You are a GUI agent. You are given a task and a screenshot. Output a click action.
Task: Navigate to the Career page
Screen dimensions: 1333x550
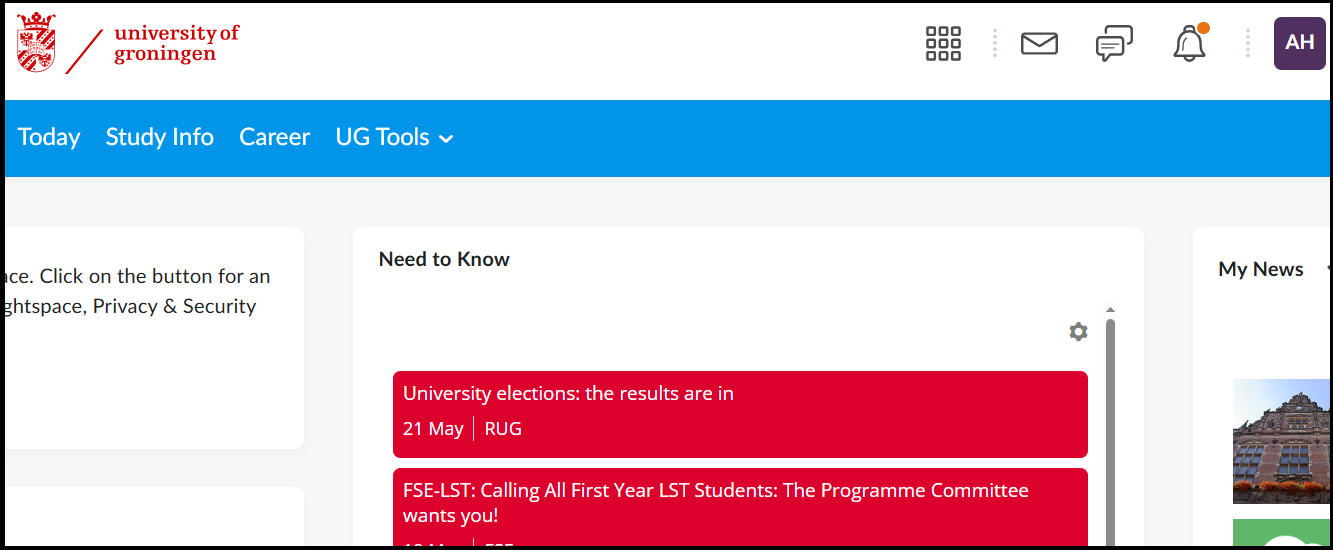pos(275,138)
